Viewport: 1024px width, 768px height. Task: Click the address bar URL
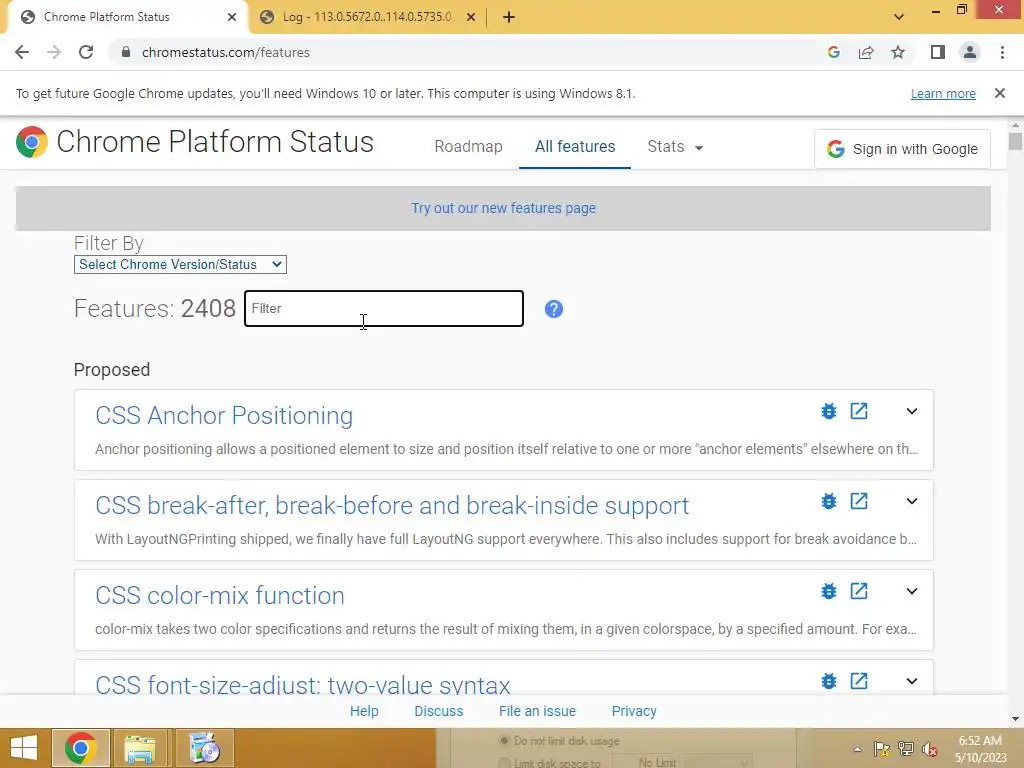click(x=225, y=52)
